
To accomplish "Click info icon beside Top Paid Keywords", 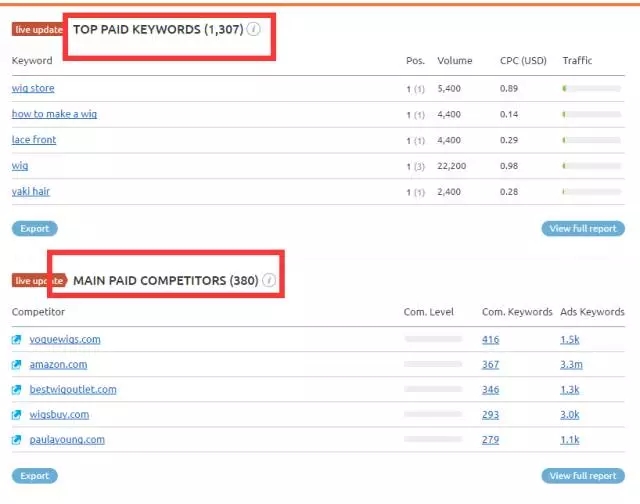I will 254,29.
